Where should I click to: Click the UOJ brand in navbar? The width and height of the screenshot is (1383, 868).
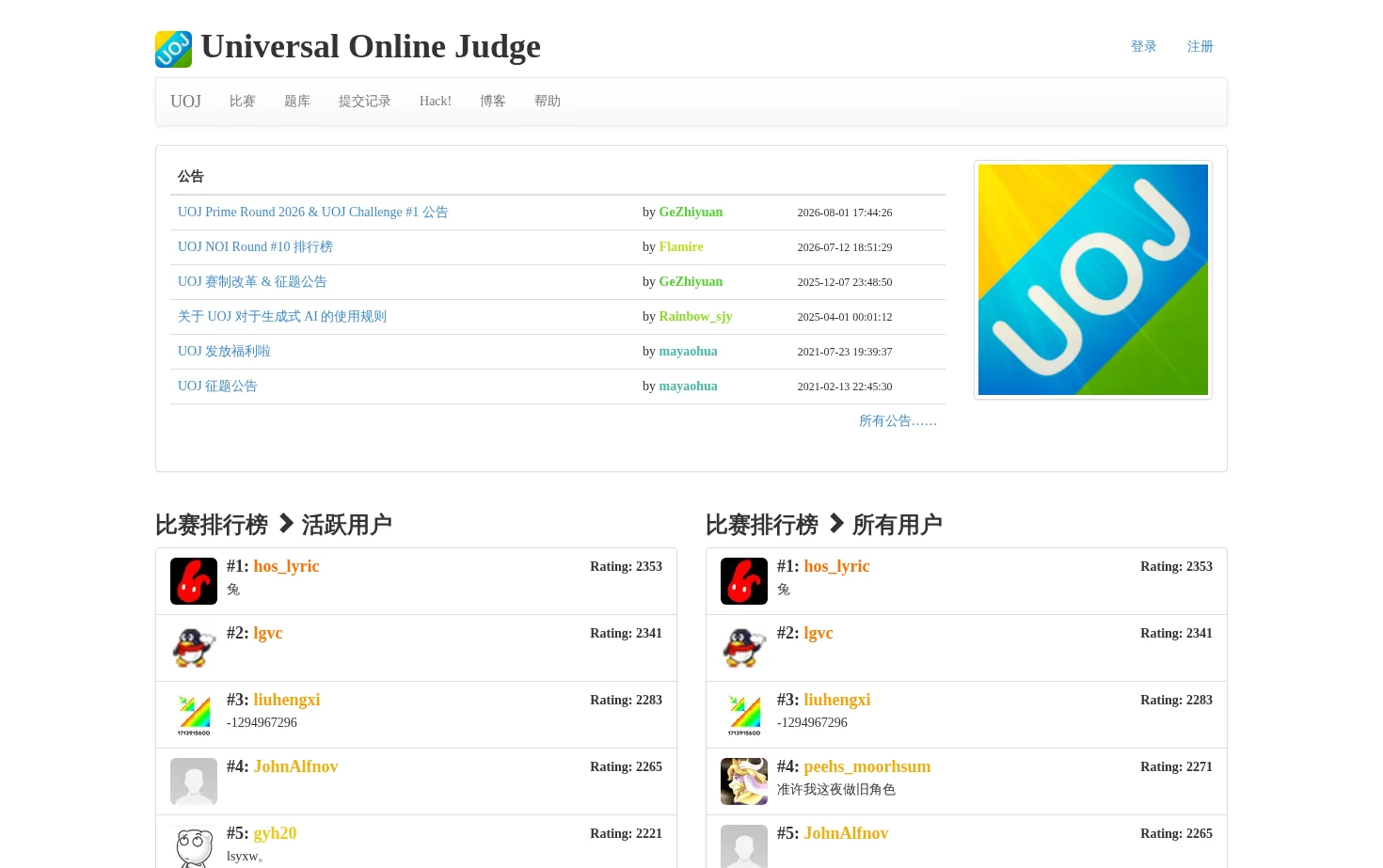[x=185, y=101]
